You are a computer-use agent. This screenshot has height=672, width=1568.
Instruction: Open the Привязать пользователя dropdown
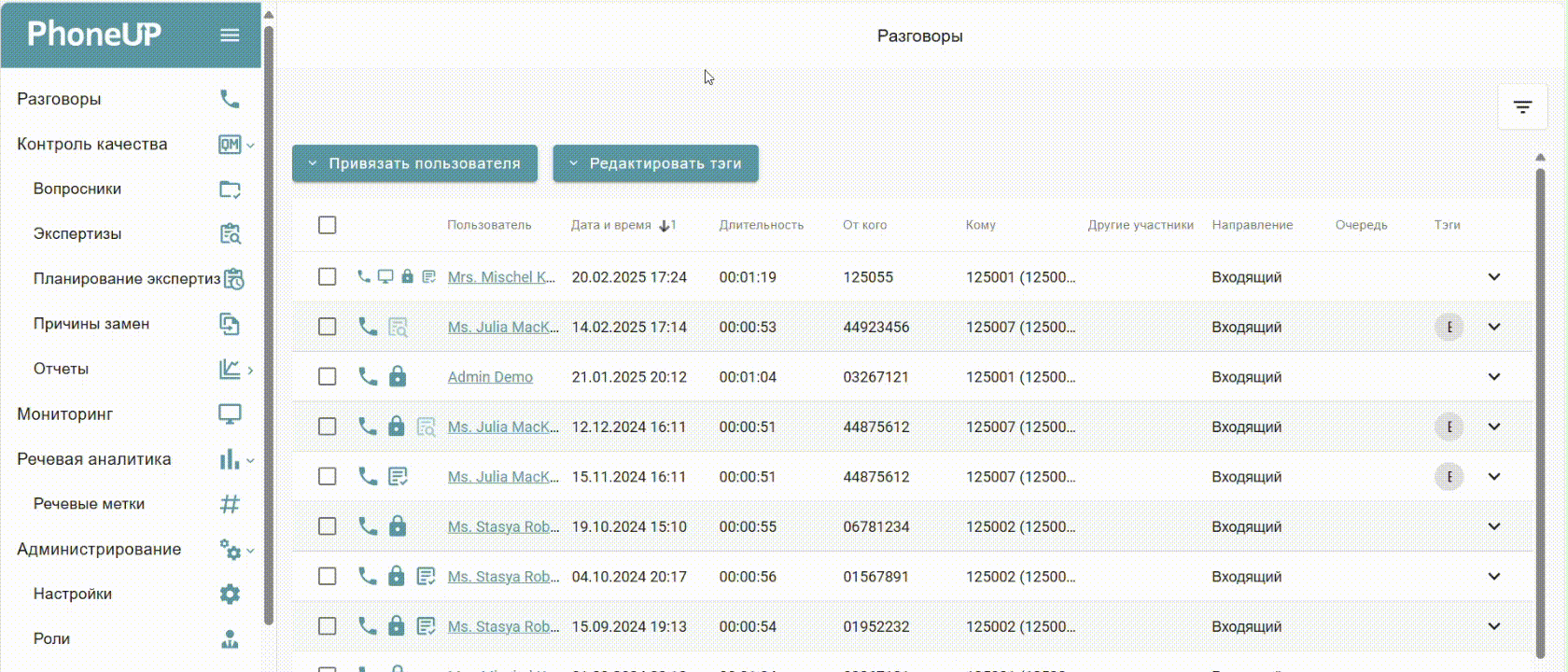tap(414, 163)
